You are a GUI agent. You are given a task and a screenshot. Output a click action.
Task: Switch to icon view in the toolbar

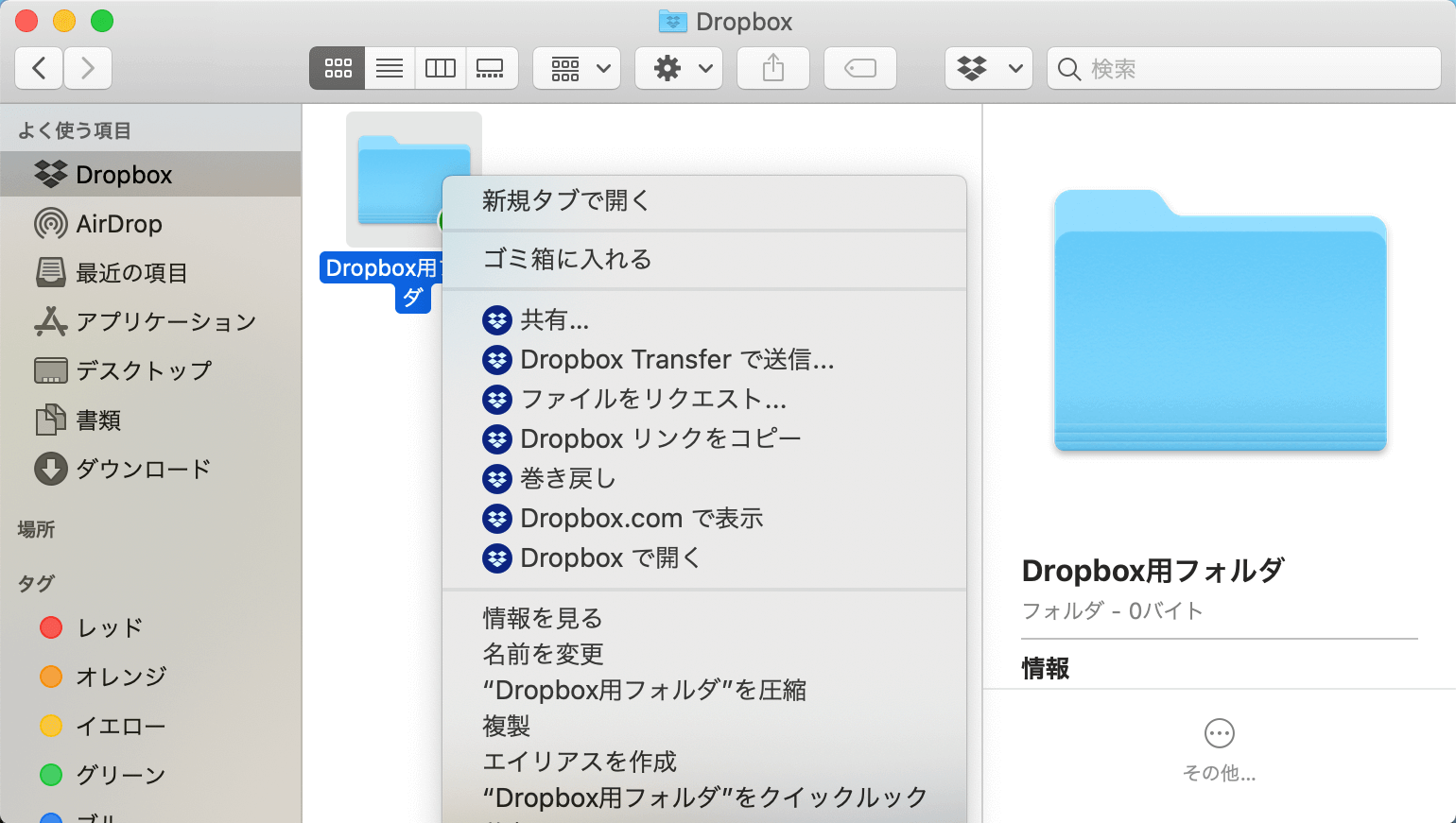tap(338, 68)
